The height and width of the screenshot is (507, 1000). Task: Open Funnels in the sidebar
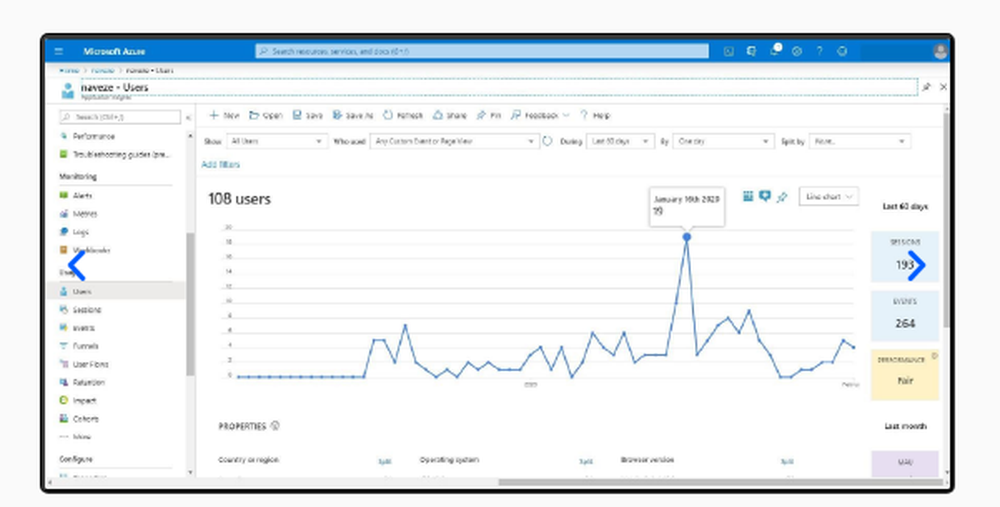coord(85,346)
